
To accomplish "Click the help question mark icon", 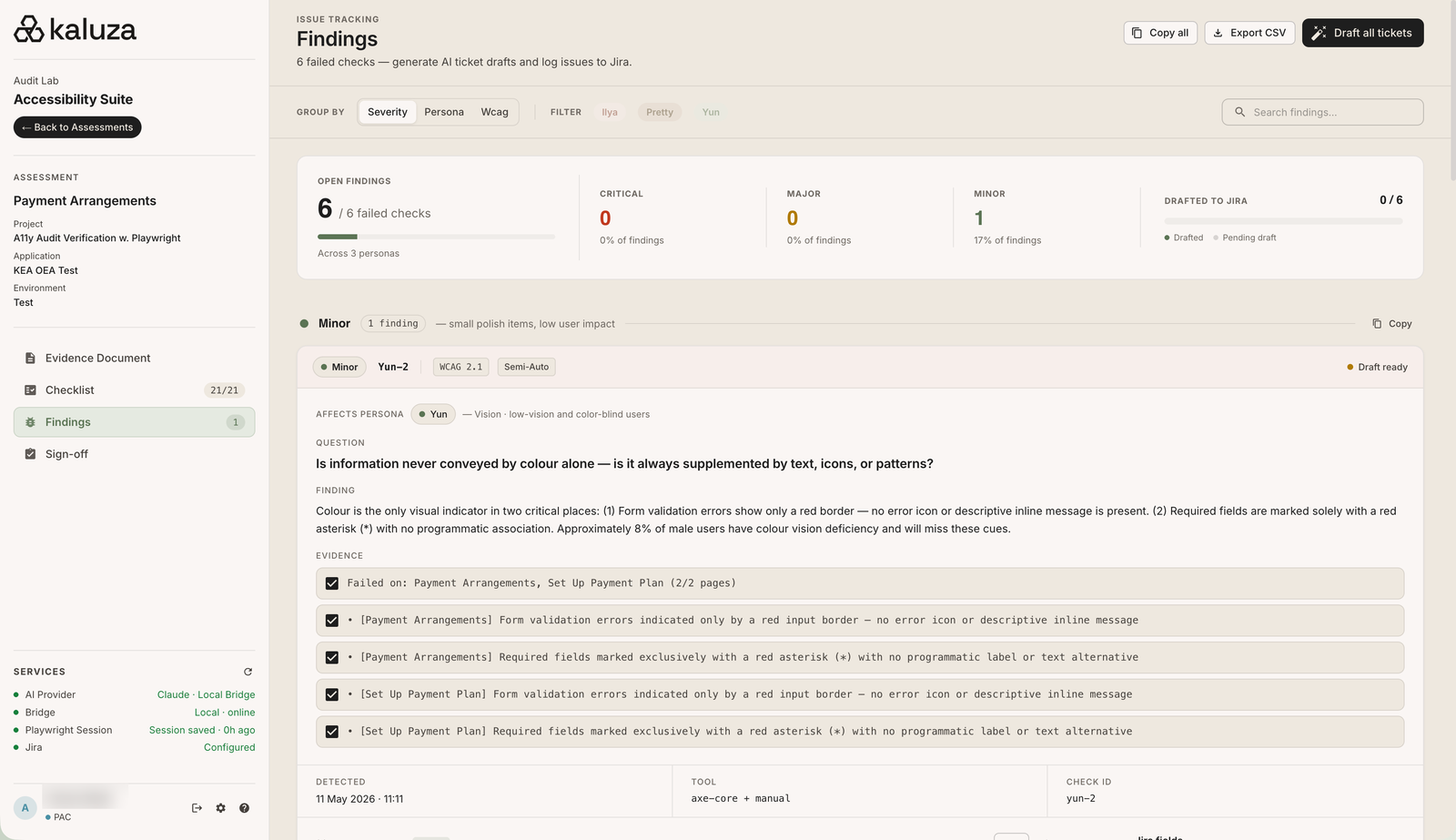I will coord(244,808).
